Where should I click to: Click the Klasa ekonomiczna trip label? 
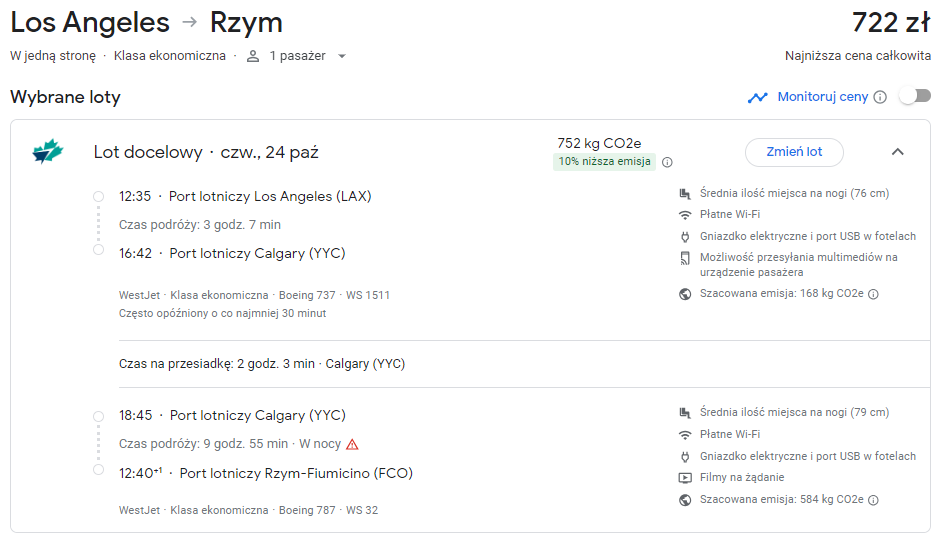coord(170,56)
